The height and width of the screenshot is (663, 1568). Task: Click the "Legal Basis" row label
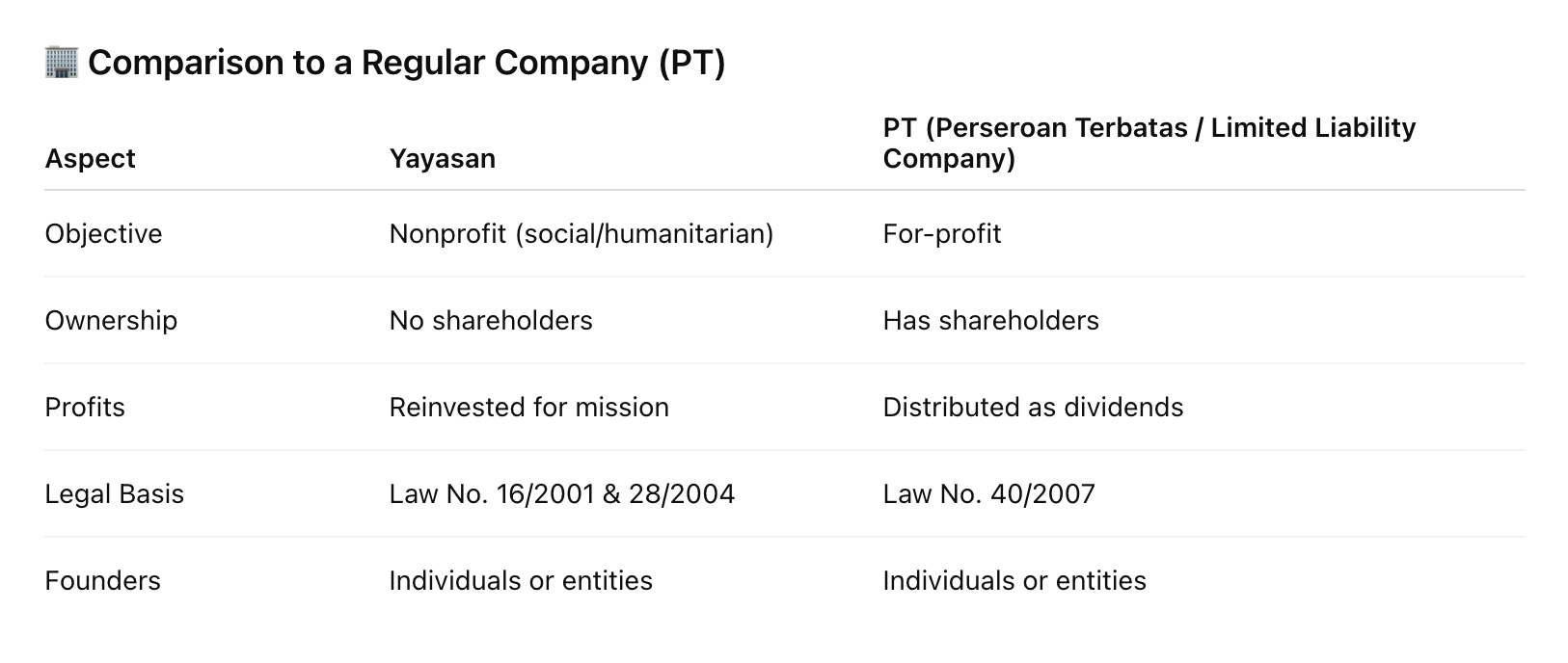[114, 494]
